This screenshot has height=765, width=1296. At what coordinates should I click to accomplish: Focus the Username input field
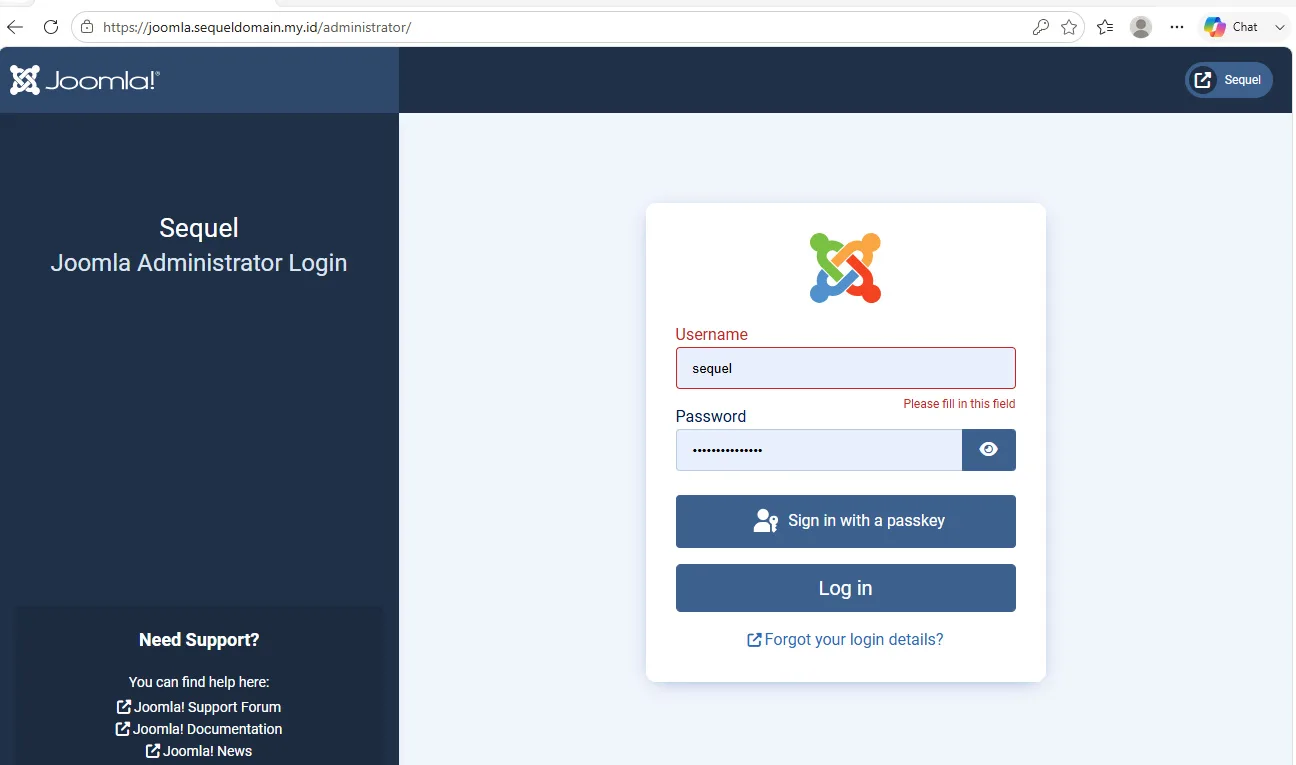[845, 368]
